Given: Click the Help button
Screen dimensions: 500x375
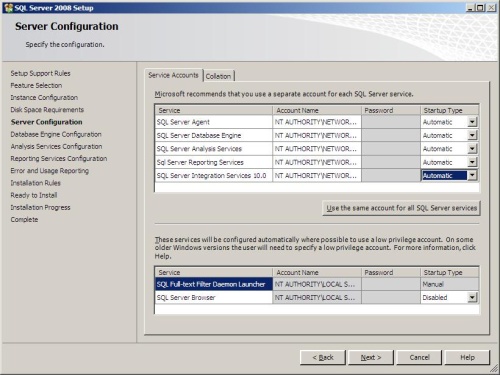Looking at the screenshot, I should 467,357.
